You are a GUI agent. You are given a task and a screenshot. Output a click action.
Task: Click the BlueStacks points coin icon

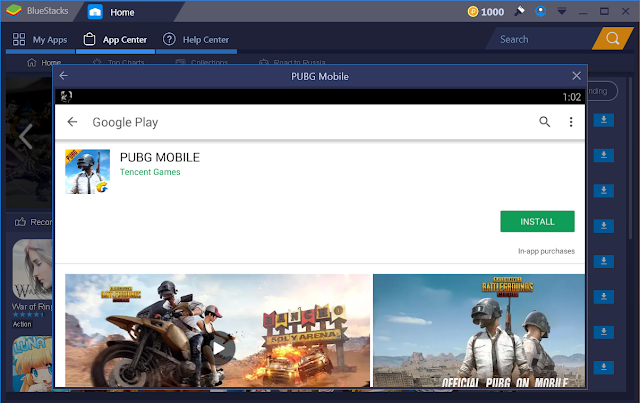pos(473,12)
